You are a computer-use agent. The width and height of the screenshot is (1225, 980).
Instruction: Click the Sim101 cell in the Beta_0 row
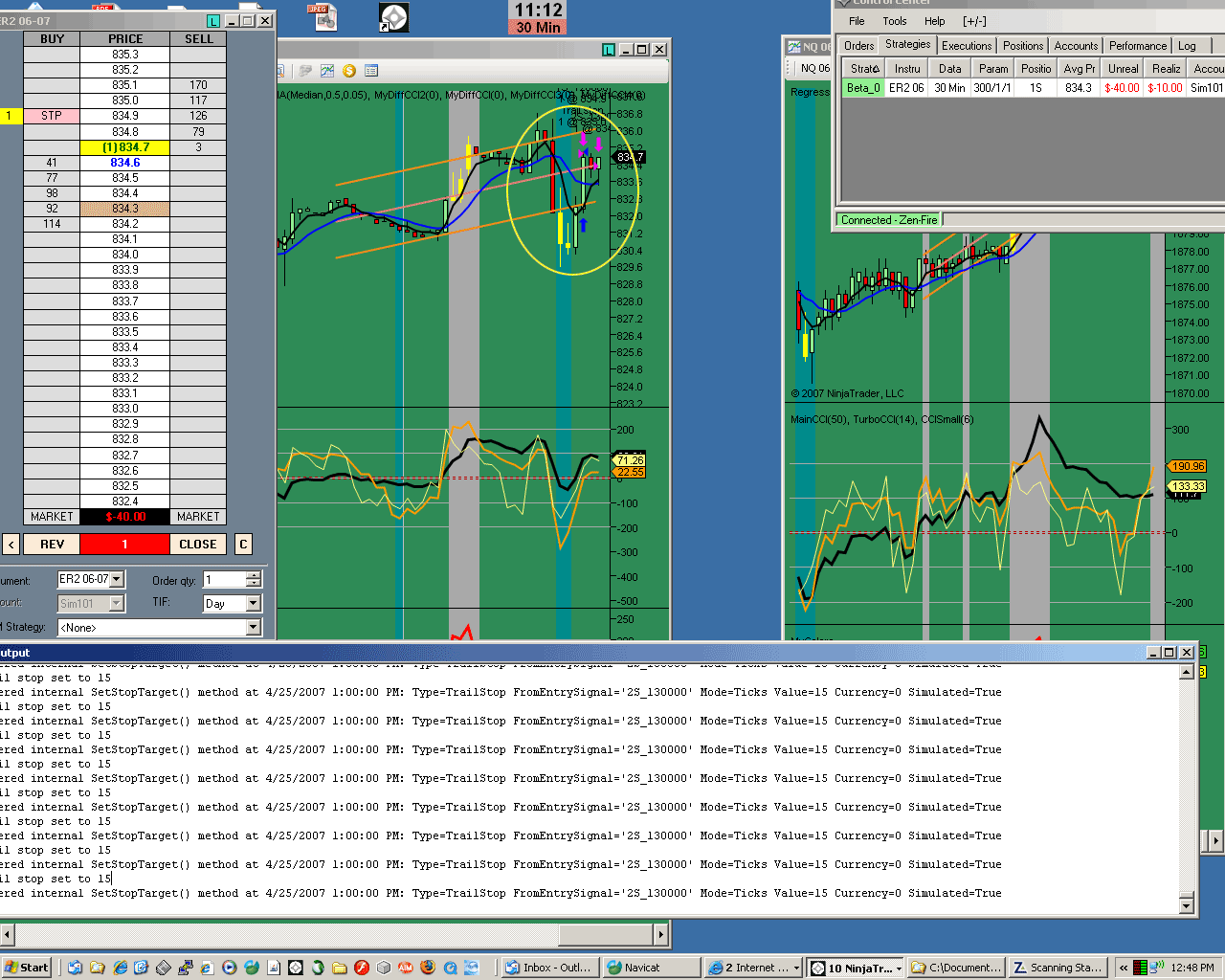pos(1207,87)
